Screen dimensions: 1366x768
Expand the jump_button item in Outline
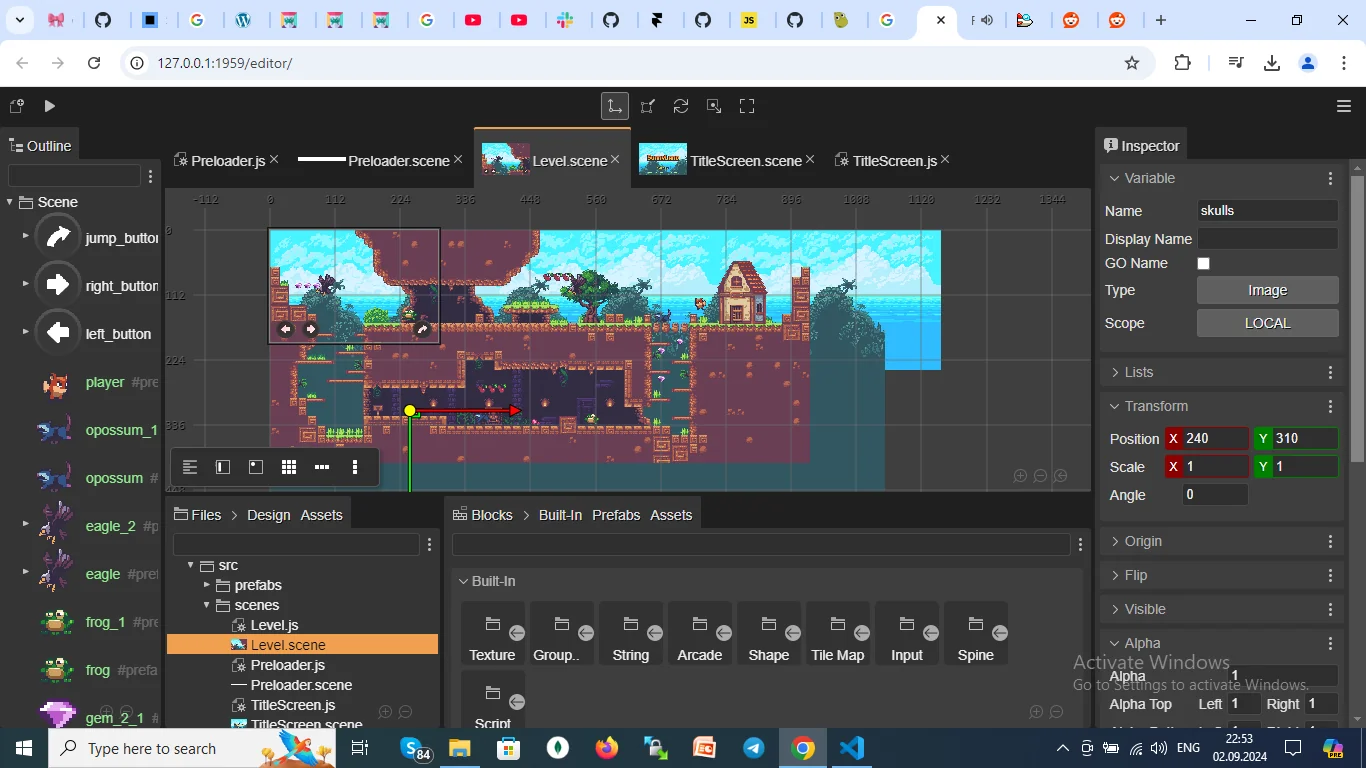point(25,236)
